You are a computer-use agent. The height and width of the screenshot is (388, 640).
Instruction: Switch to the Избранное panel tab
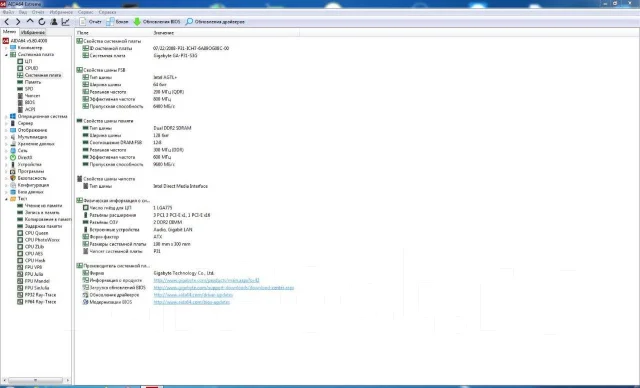point(33,32)
